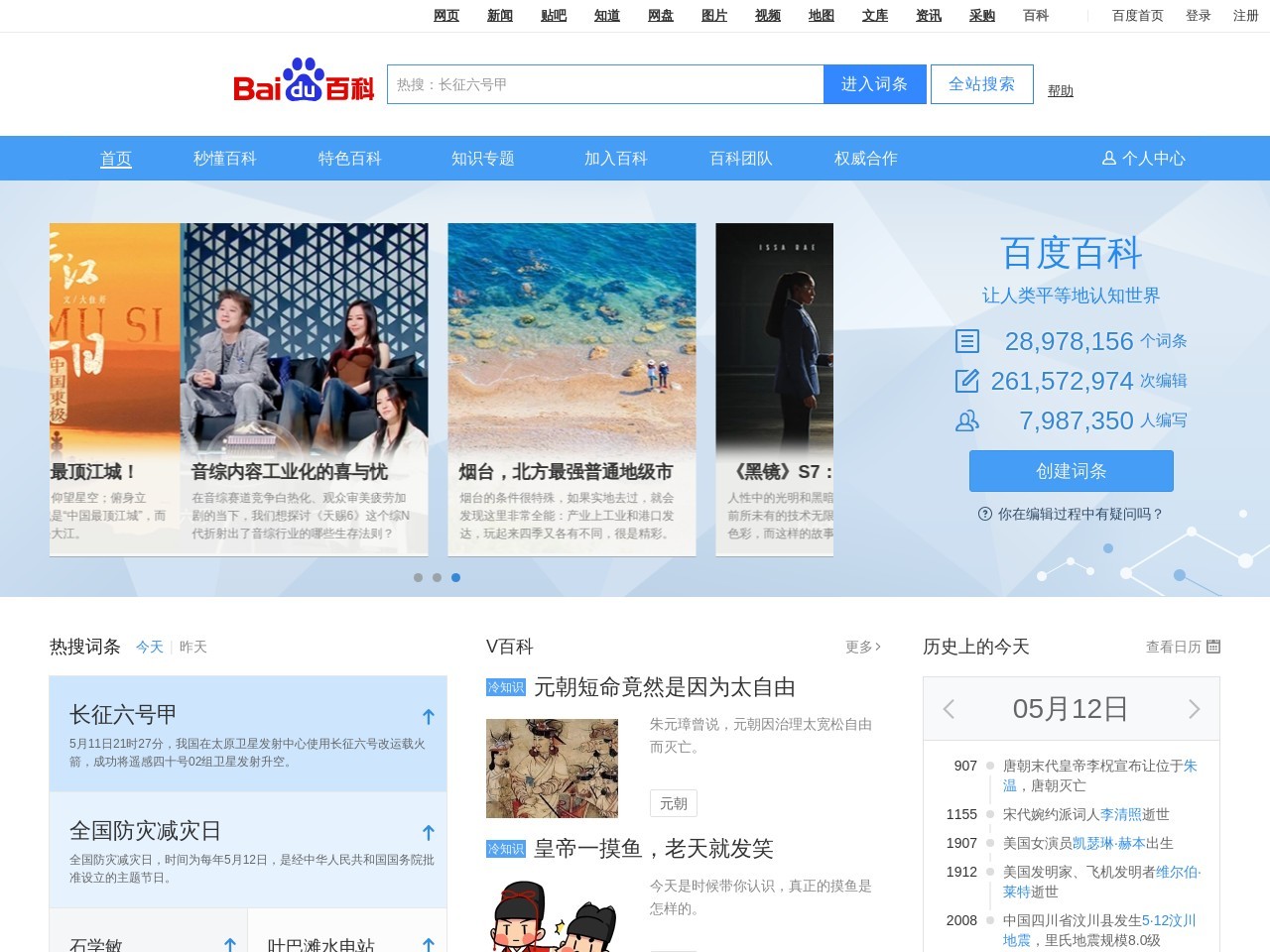Open the 加入百科 tab
The image size is (1270, 952).
point(616,159)
